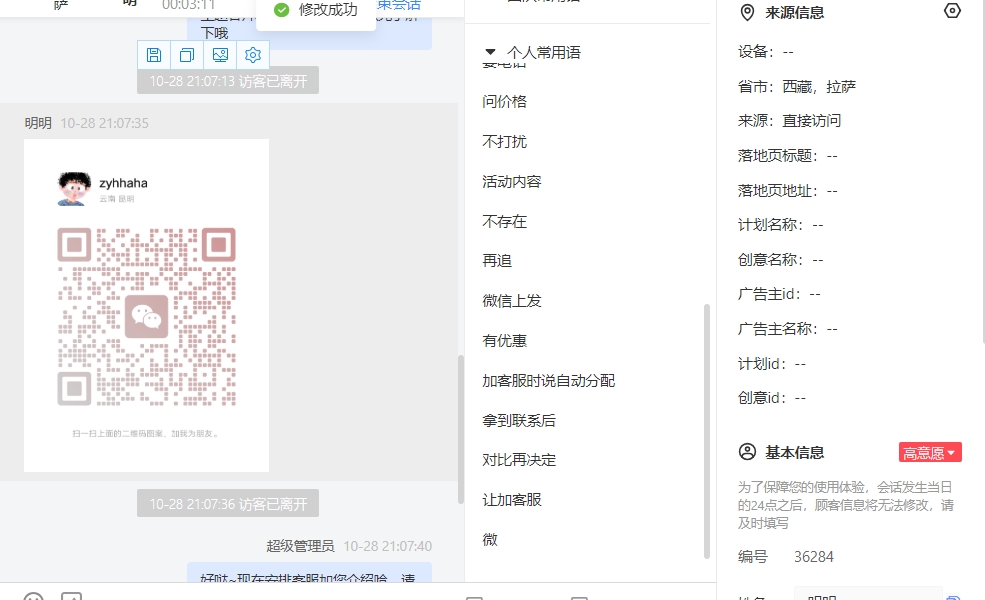Click the sender name 明明 above the QR card
The height and width of the screenshot is (600, 985).
tap(38, 123)
